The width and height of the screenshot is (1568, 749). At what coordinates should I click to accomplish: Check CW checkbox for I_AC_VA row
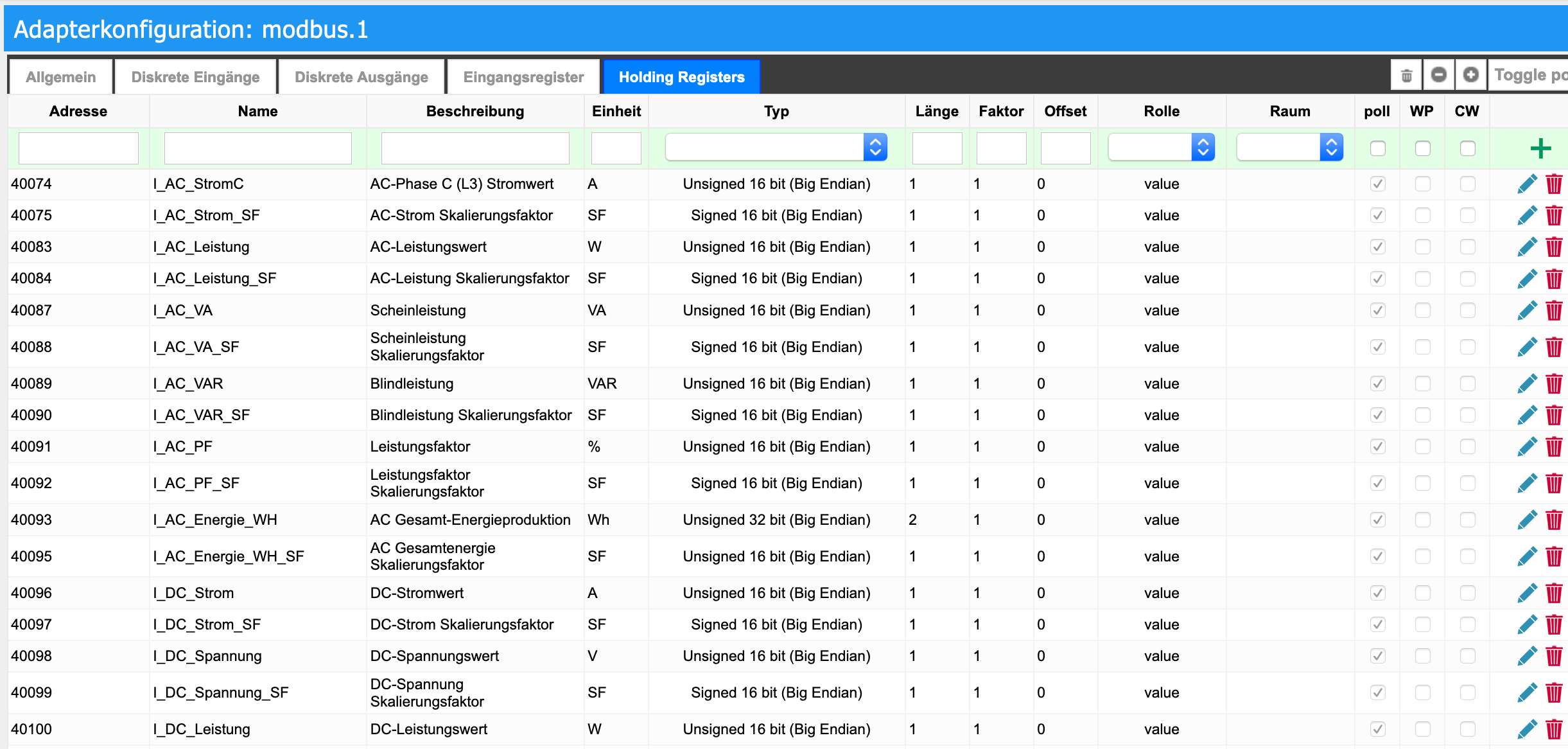1467,311
